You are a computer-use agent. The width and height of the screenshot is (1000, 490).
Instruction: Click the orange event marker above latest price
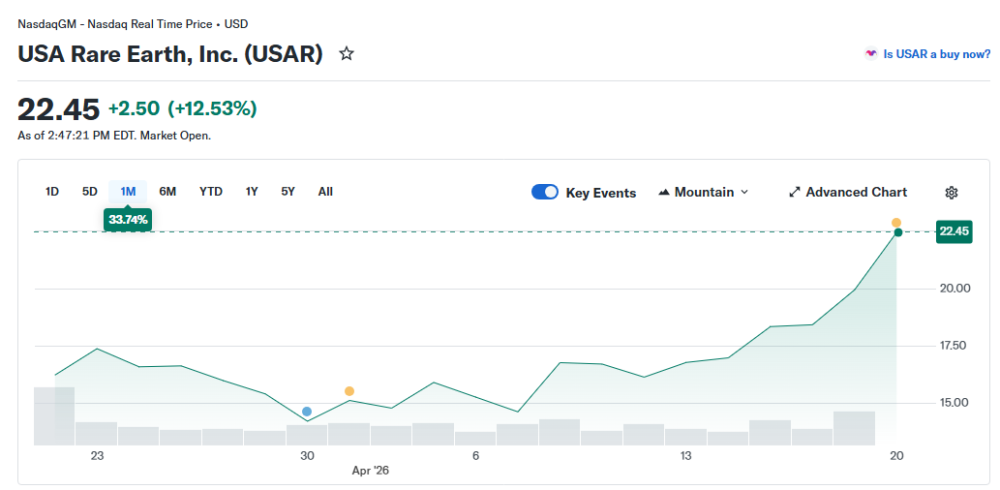[x=896, y=222]
